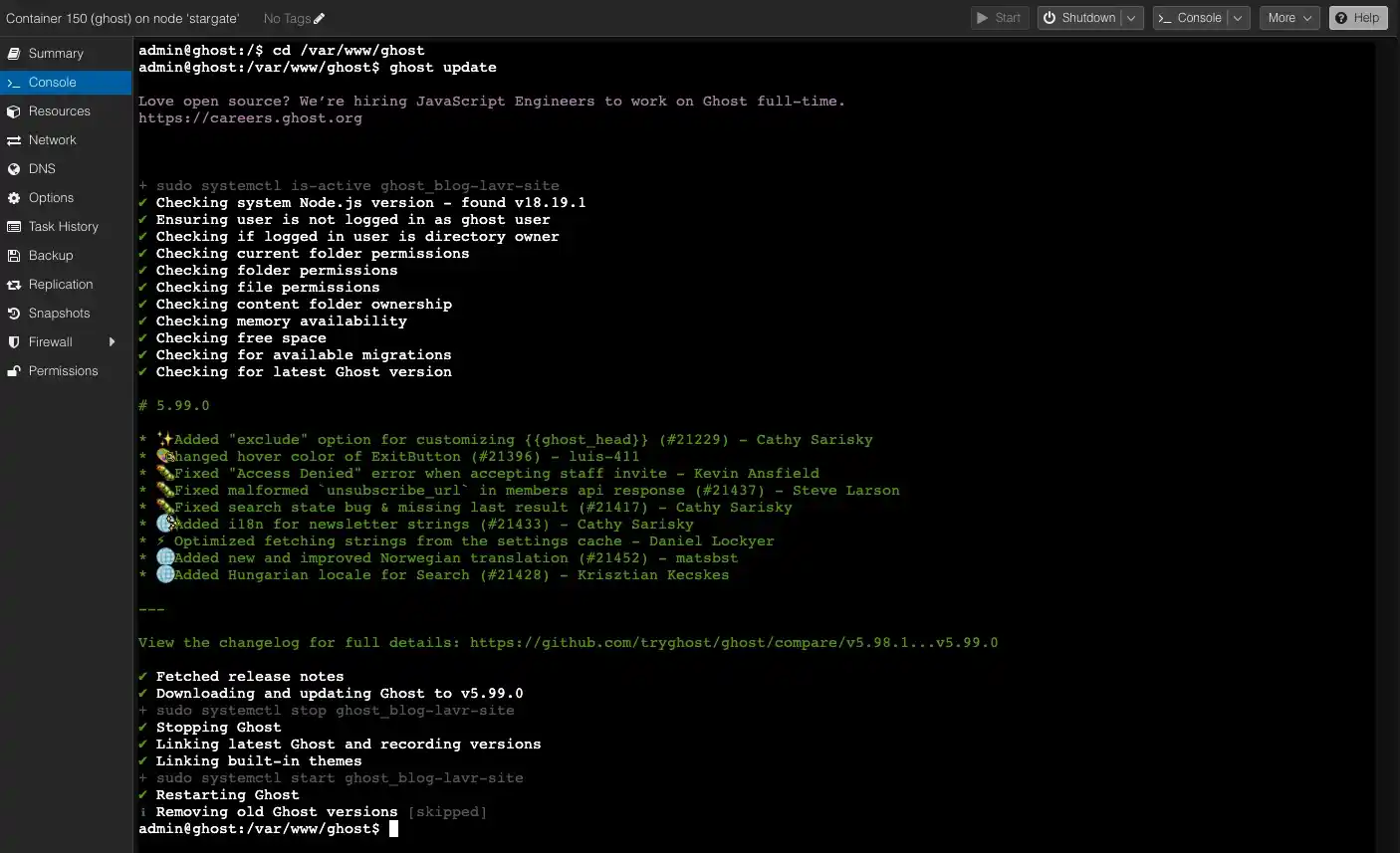Image resolution: width=1400 pixels, height=853 pixels.
Task: Click the Options gear icon
Action: coord(14,198)
